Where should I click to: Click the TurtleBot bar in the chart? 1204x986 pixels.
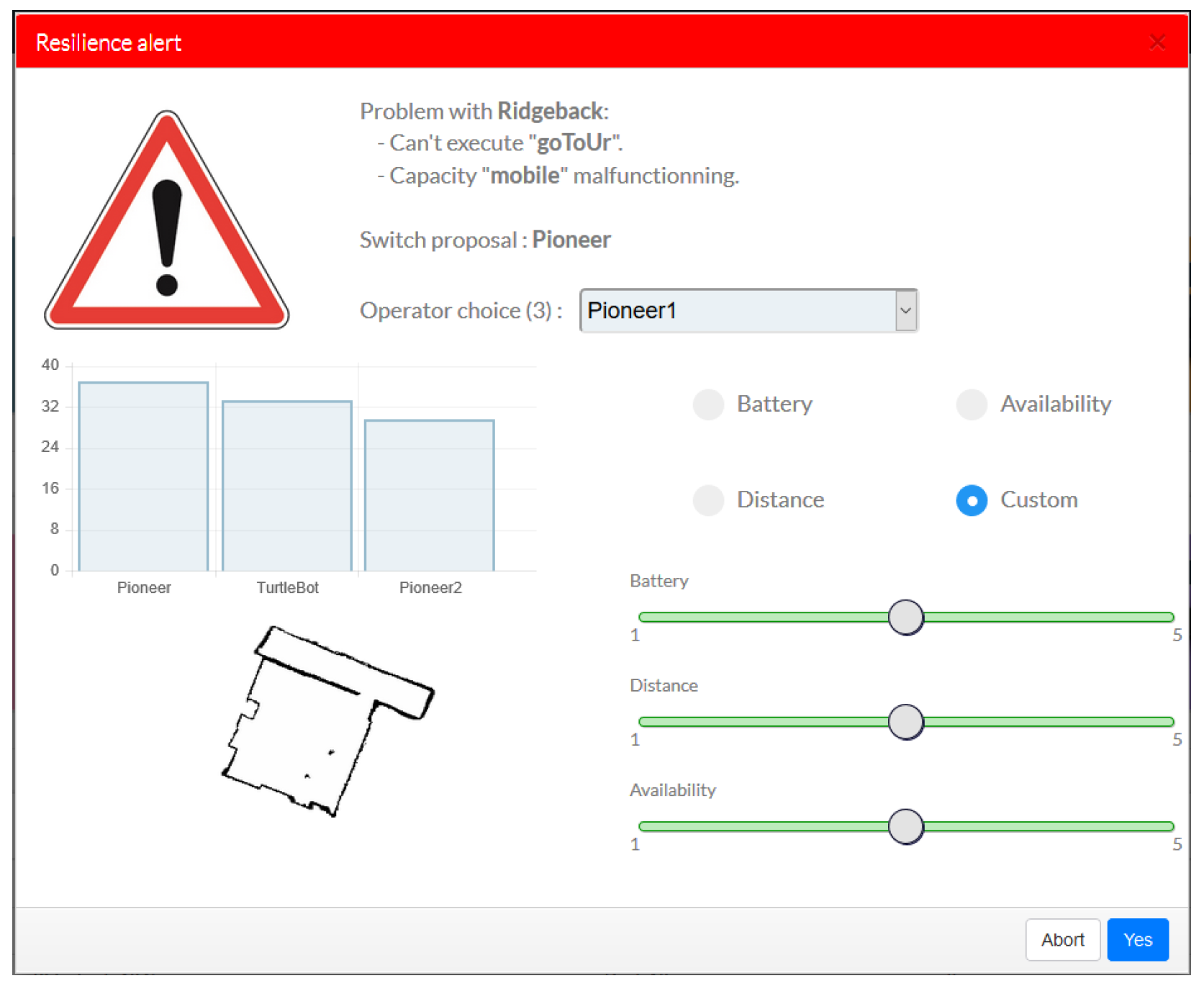(x=287, y=486)
